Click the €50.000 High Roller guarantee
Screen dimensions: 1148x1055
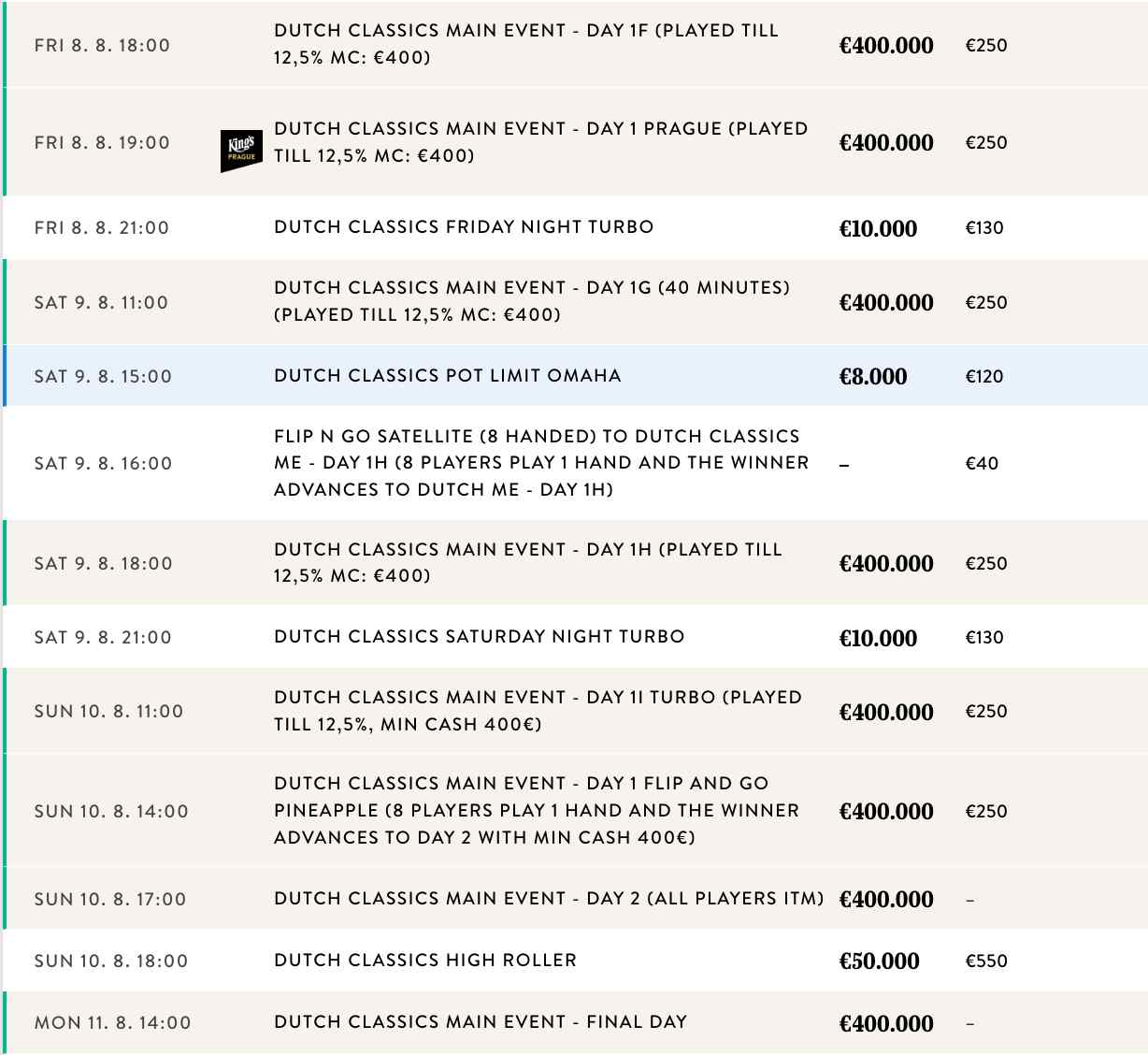(x=879, y=961)
